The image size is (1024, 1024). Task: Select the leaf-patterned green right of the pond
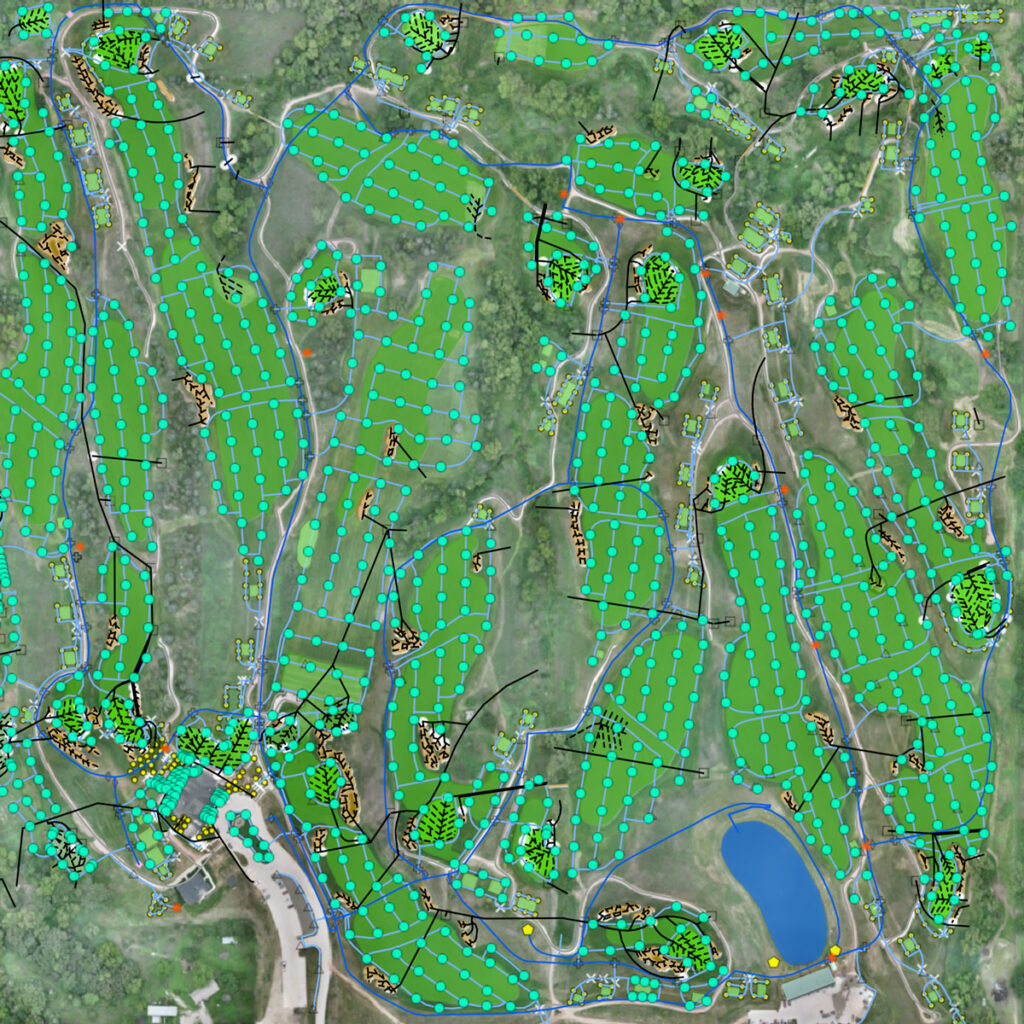click(944, 882)
